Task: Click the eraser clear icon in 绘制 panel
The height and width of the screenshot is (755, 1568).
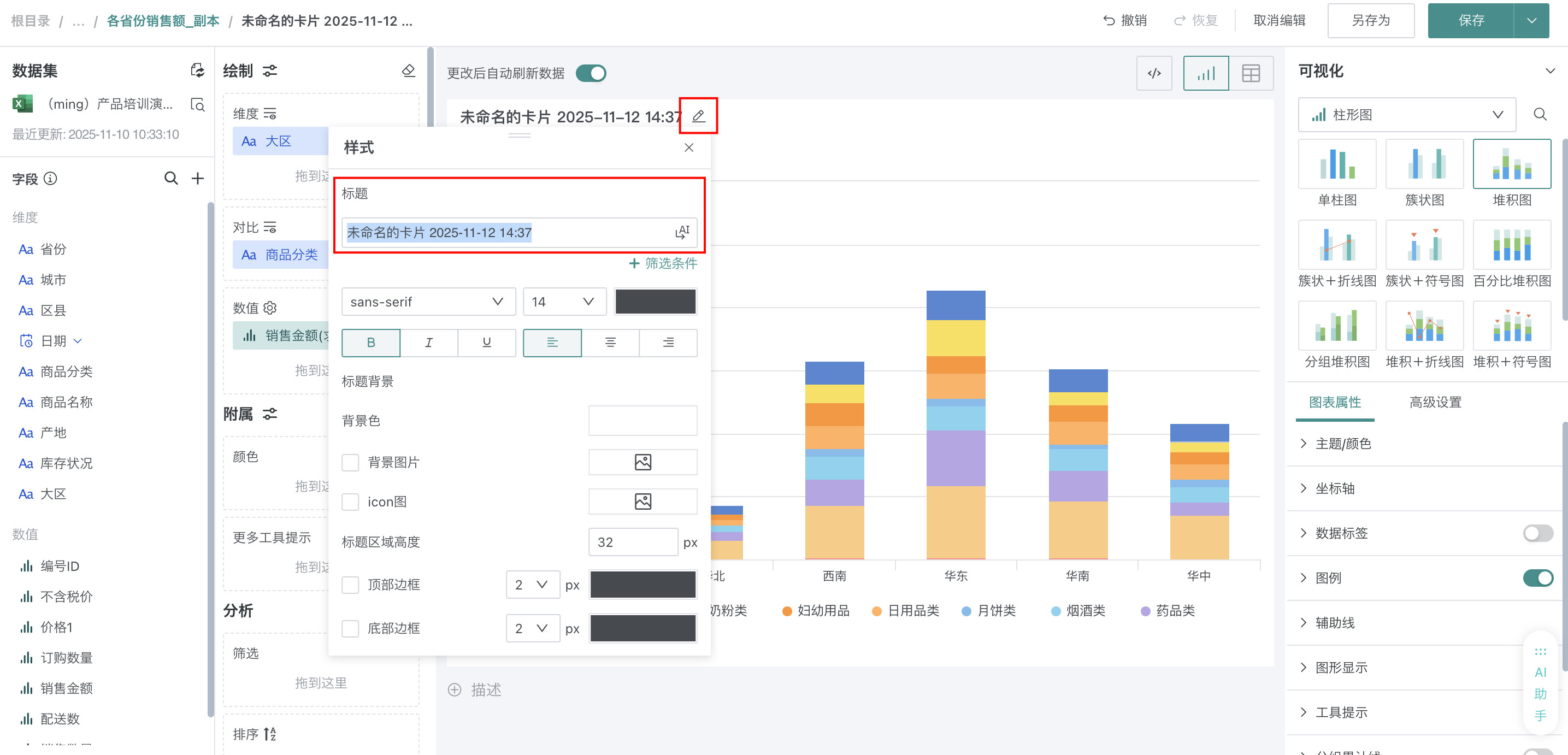Action: pyautogui.click(x=409, y=71)
